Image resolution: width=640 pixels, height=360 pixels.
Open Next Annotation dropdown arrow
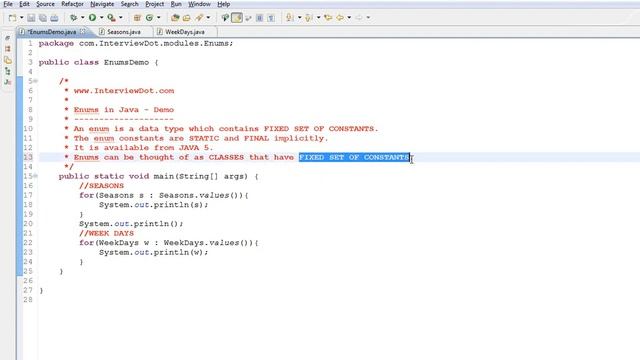point(299,18)
